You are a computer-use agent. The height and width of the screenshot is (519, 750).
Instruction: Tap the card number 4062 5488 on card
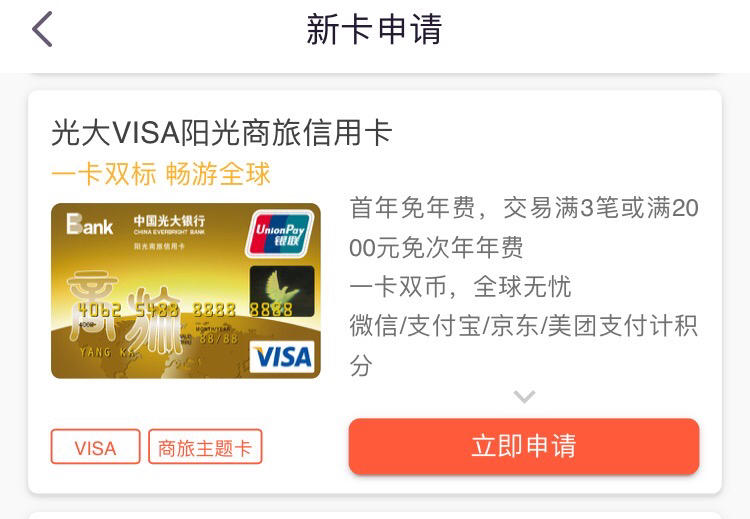pos(129,310)
